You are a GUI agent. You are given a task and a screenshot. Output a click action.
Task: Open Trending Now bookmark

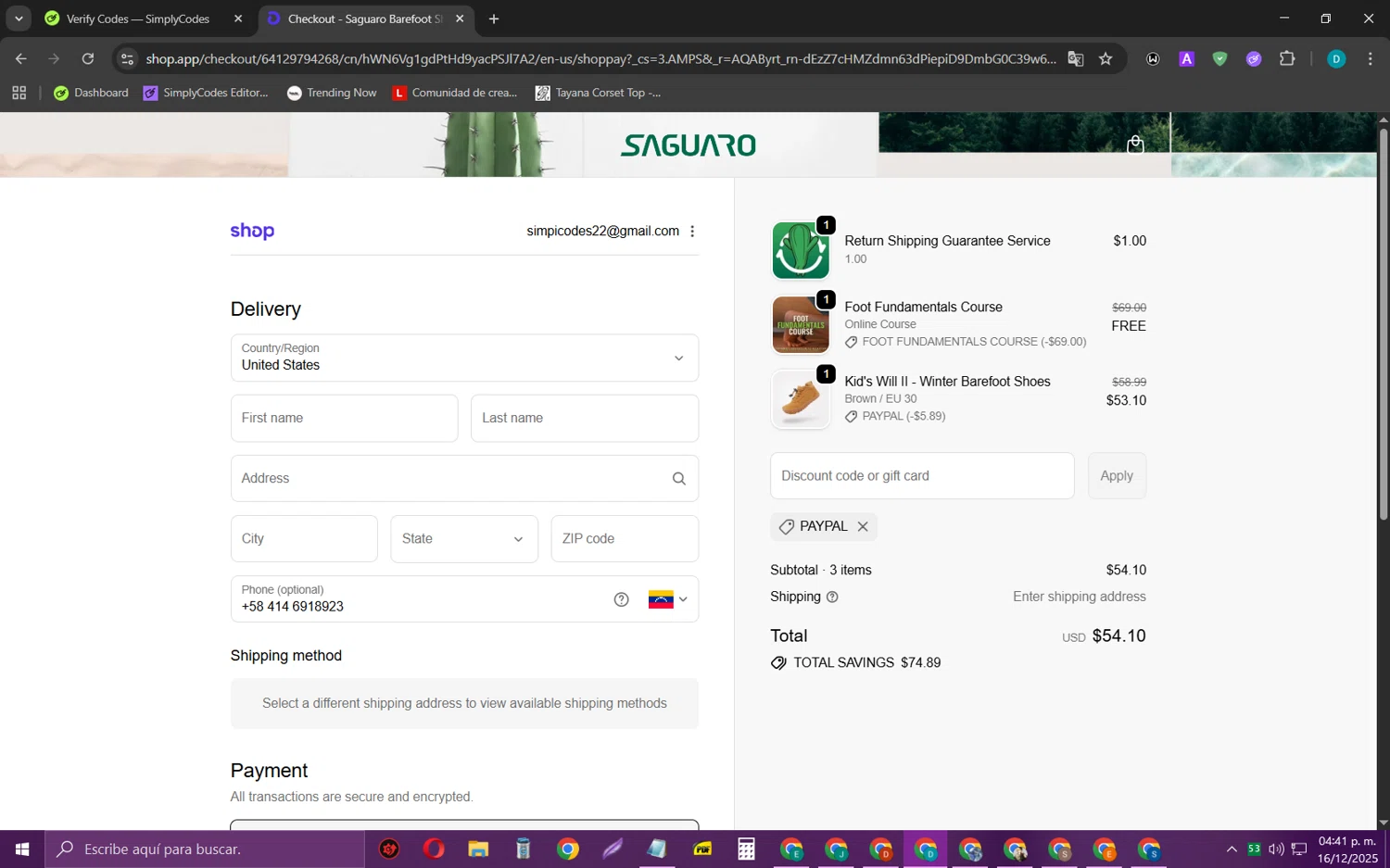click(x=332, y=93)
